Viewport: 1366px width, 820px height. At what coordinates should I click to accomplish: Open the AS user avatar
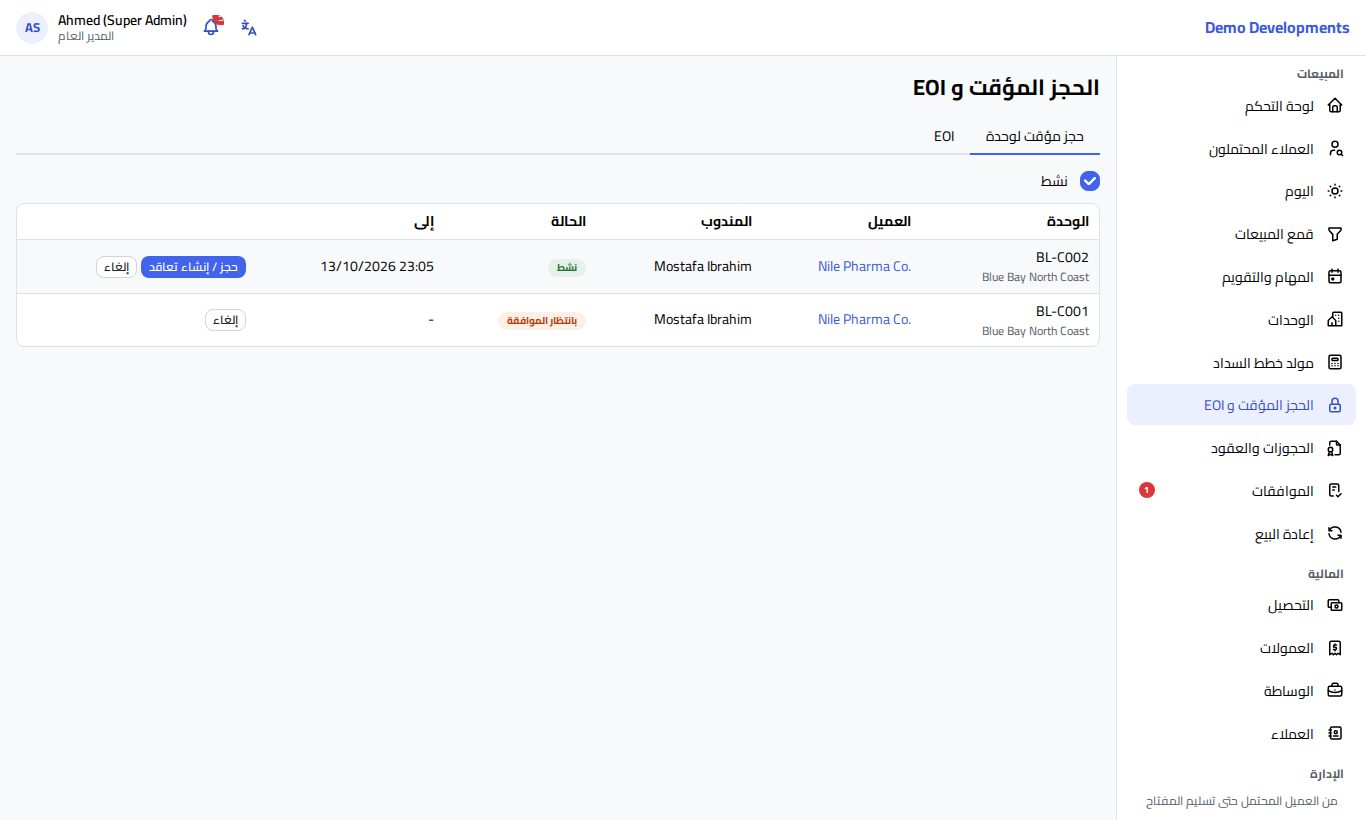click(33, 28)
